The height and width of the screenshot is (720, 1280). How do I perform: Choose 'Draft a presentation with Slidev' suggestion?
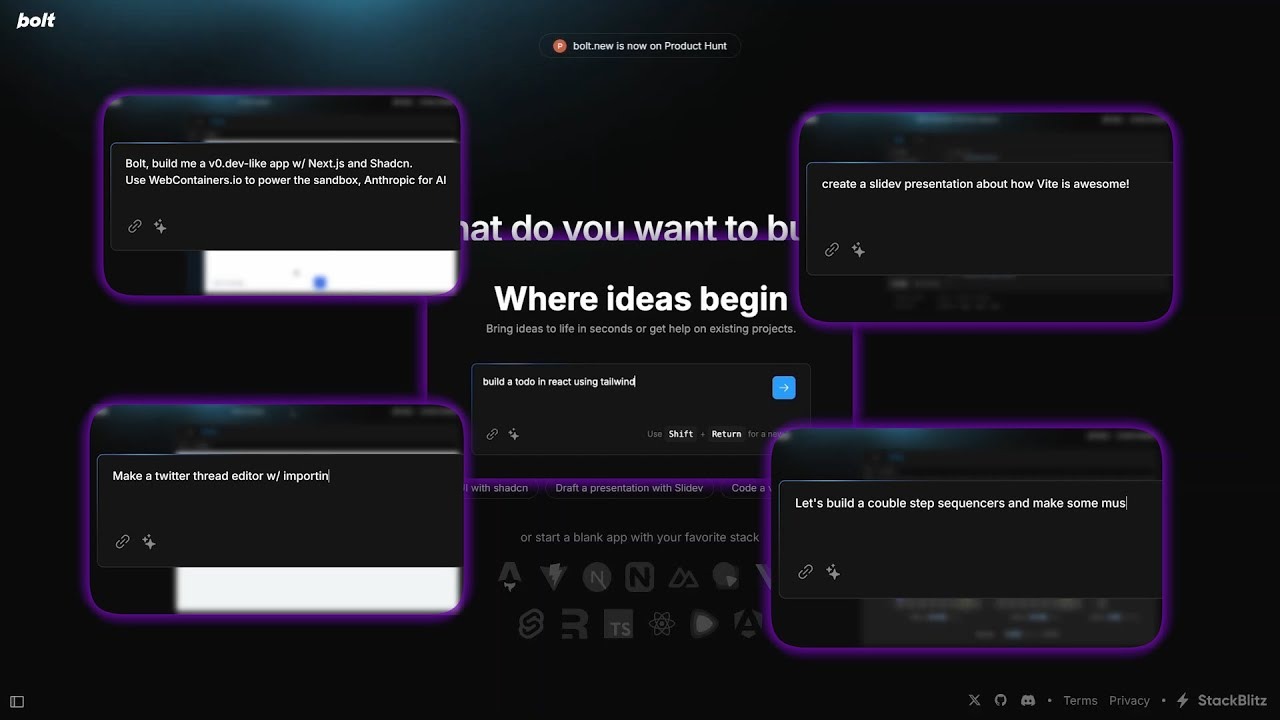tap(629, 488)
